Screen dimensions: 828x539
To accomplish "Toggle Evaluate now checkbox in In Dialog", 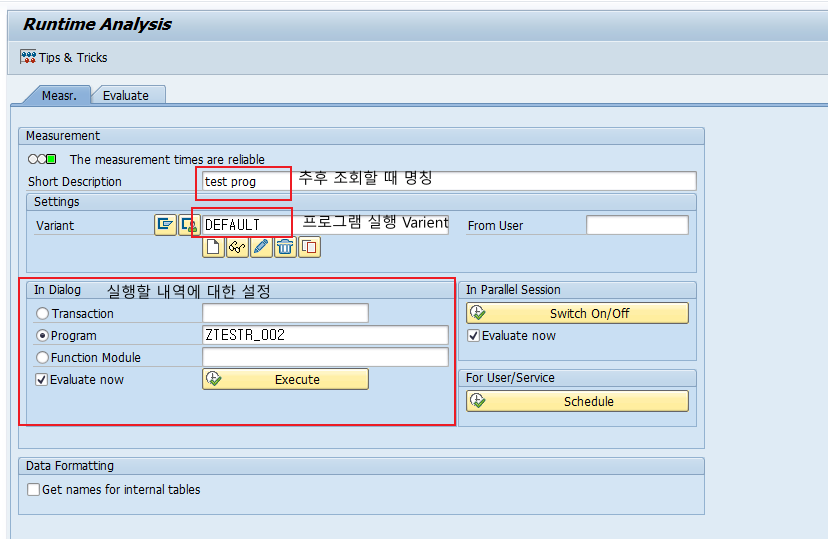I will 42,380.
